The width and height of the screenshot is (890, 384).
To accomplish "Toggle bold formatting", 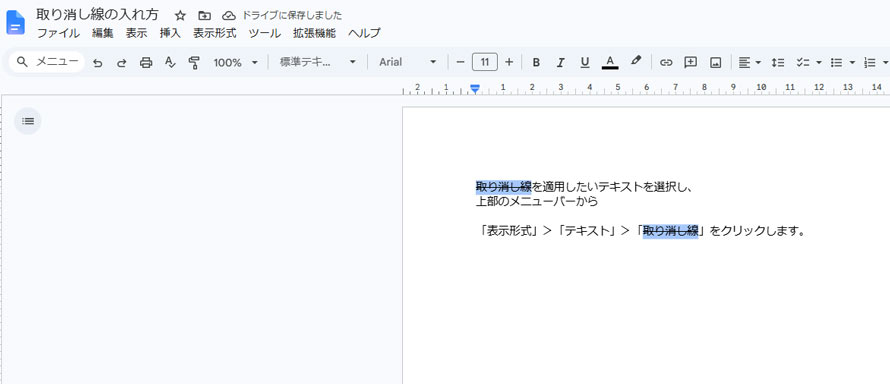I will coord(536,62).
